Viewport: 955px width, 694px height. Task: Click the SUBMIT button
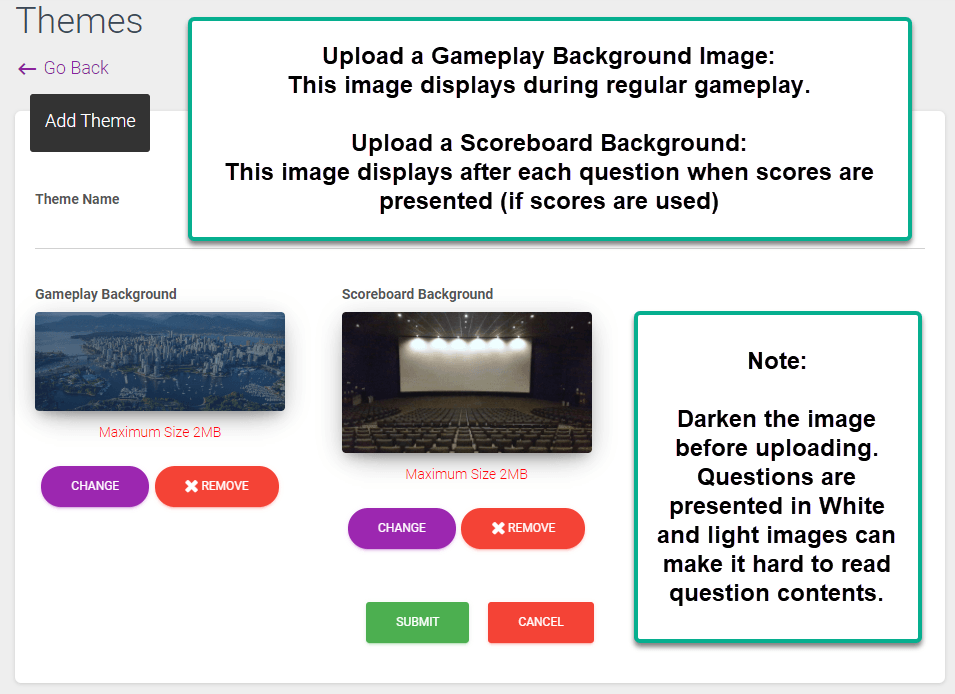click(417, 622)
